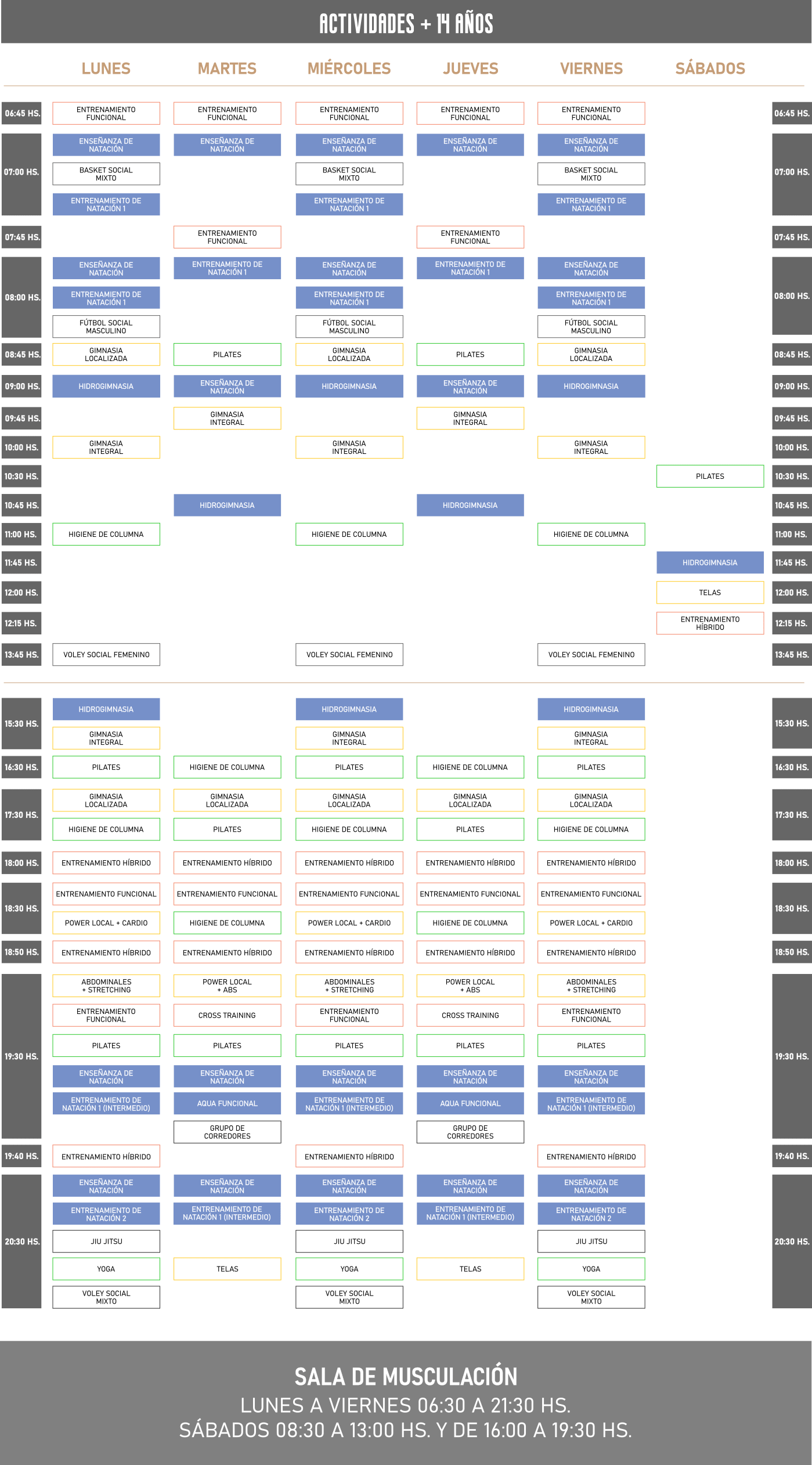The width and height of the screenshot is (812, 1465).
Task: Click Tuesday's Aqua Funcional class
Action: 227,1103
